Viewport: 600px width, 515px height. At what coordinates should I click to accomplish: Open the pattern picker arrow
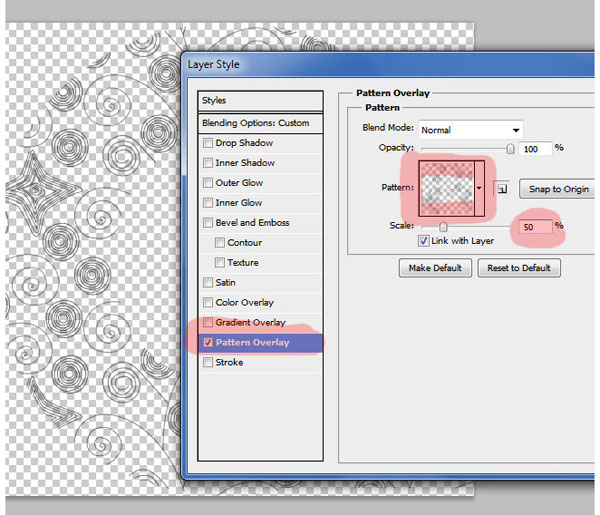pyautogui.click(x=479, y=188)
